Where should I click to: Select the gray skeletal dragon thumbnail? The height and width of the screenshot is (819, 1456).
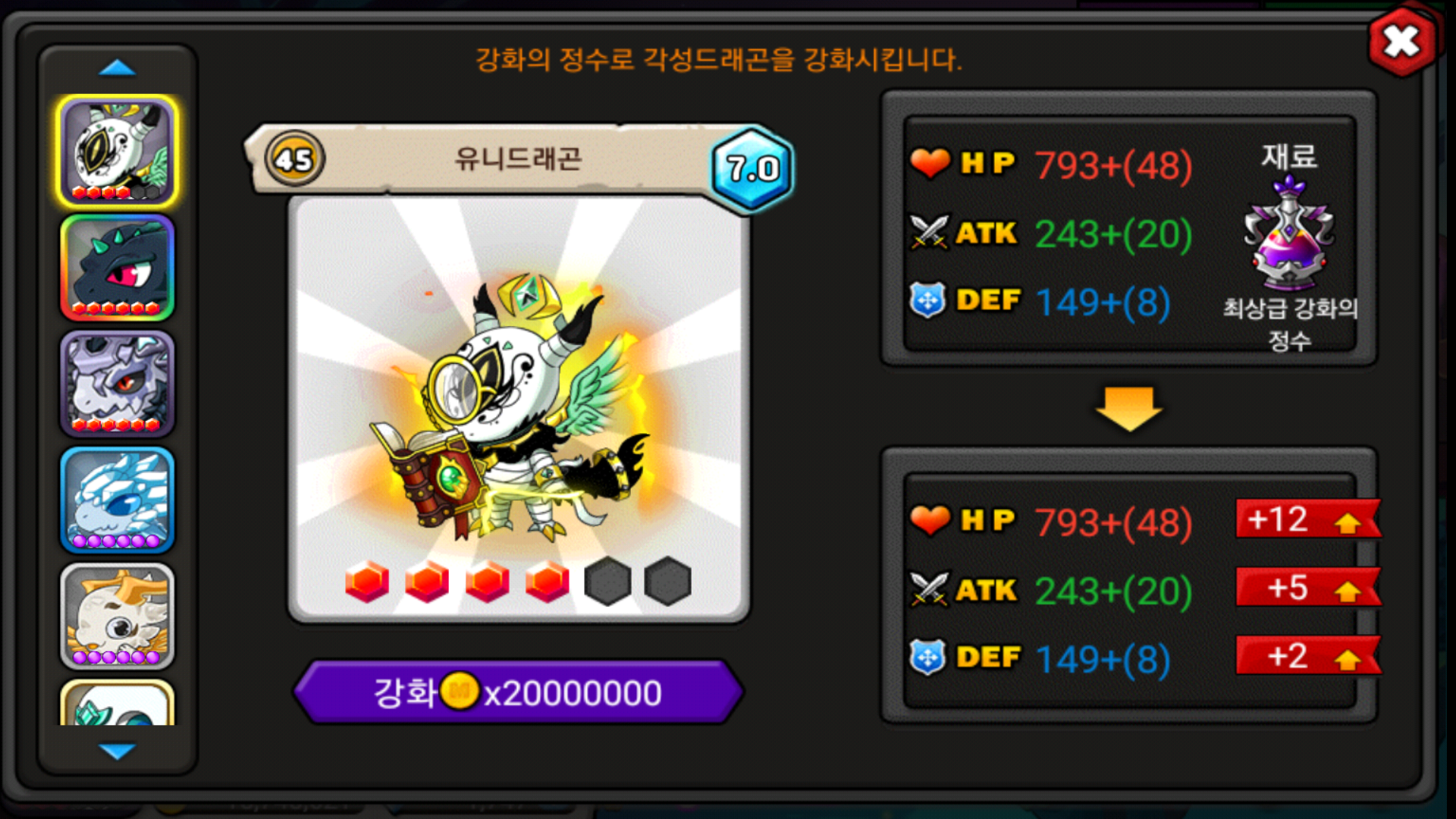pyautogui.click(x=118, y=384)
